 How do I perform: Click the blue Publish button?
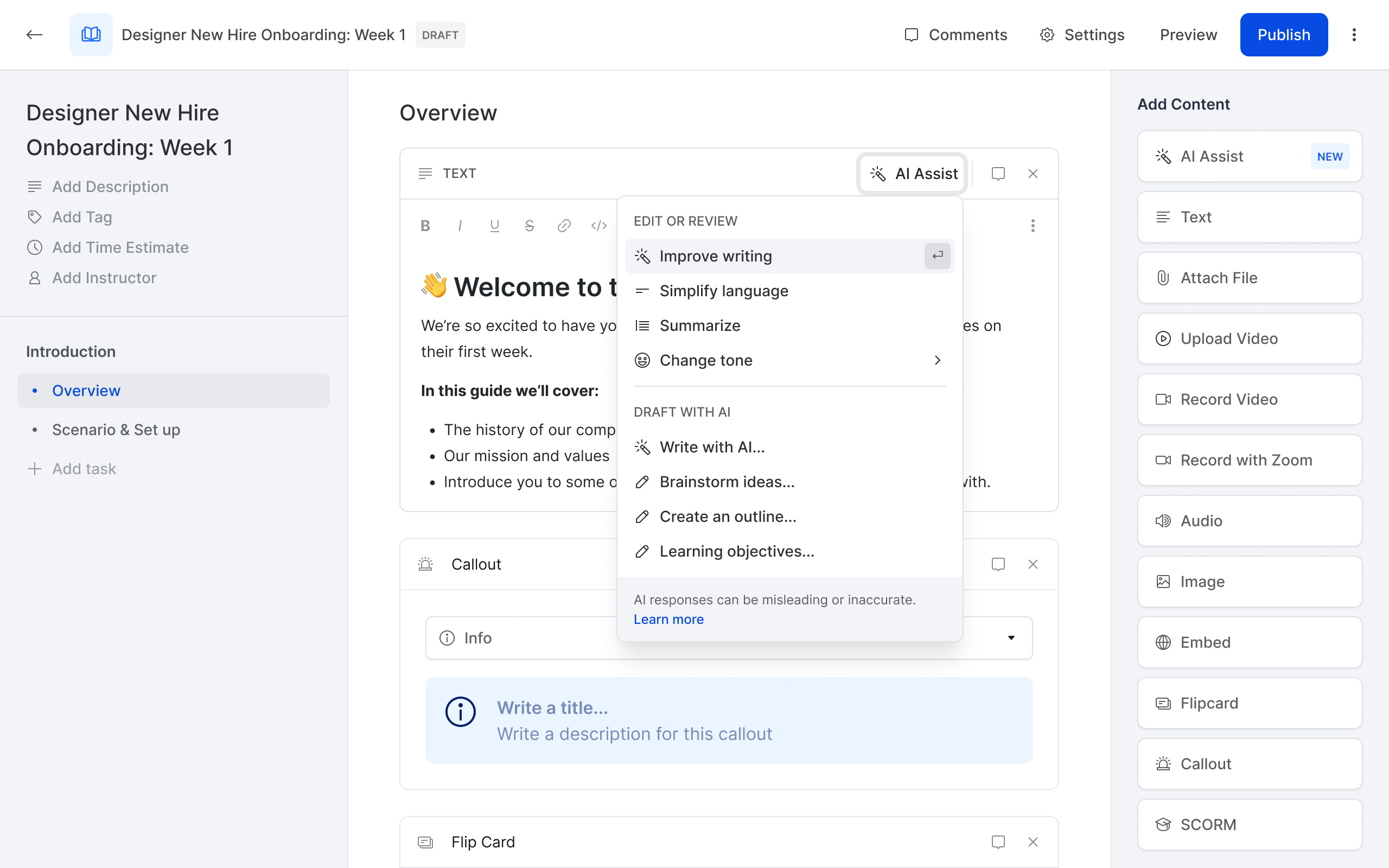(x=1283, y=34)
